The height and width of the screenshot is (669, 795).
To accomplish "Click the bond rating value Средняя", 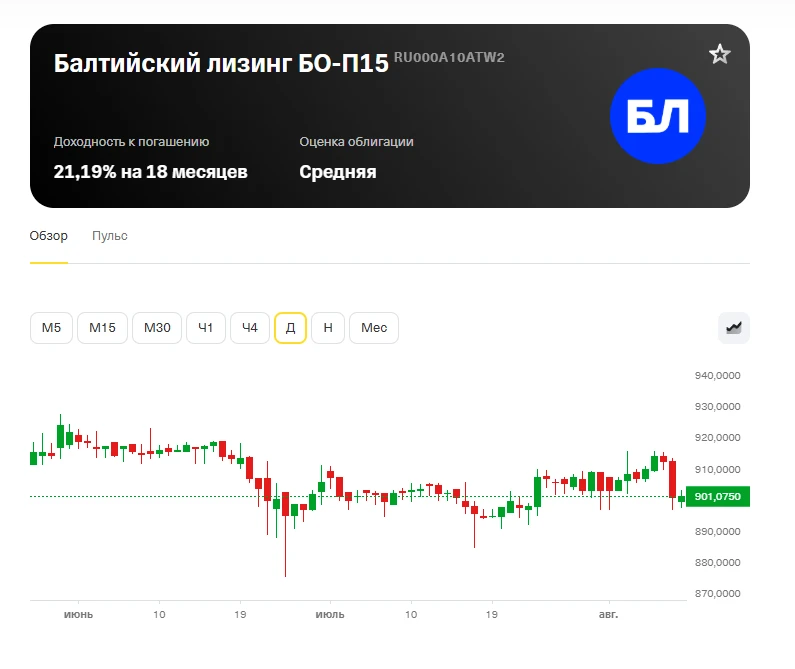I will pos(338,172).
